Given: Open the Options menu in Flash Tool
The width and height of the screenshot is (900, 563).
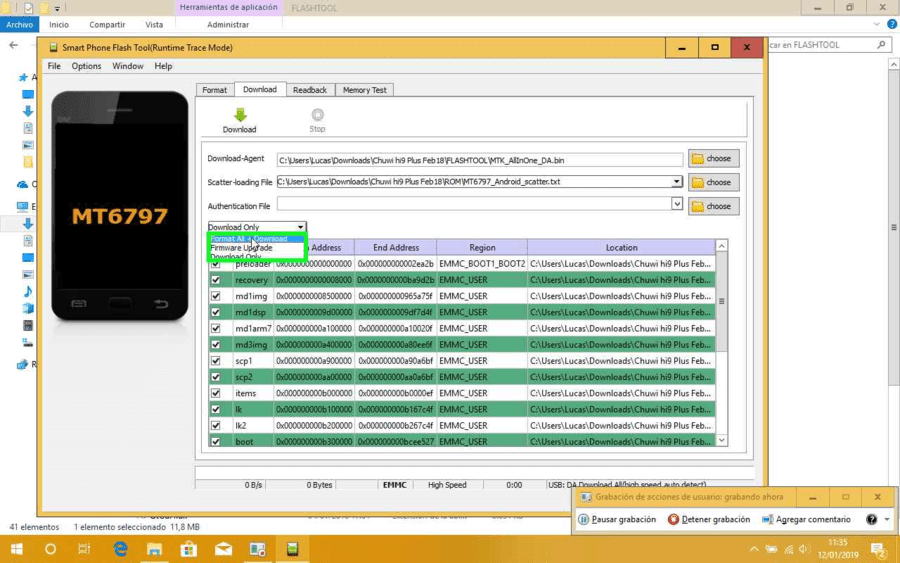Looking at the screenshot, I should tap(86, 66).
